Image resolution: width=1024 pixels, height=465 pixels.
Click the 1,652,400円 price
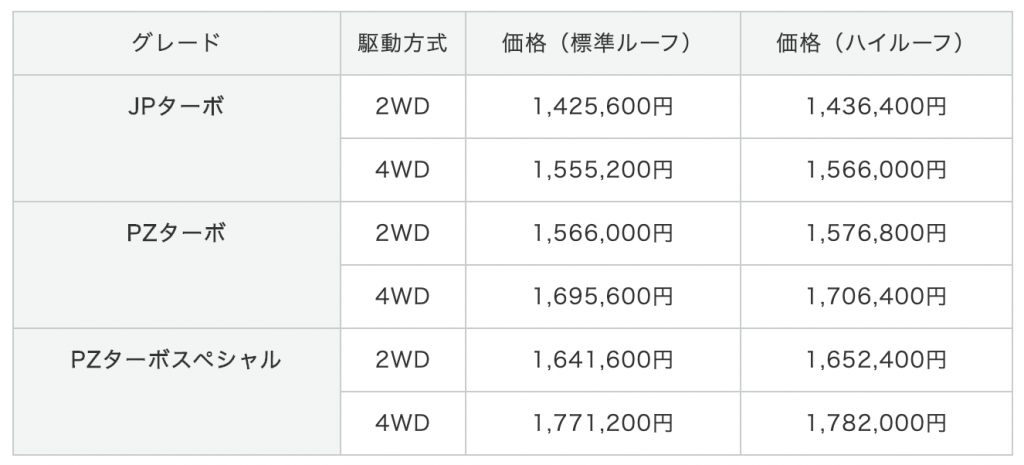[x=875, y=360]
